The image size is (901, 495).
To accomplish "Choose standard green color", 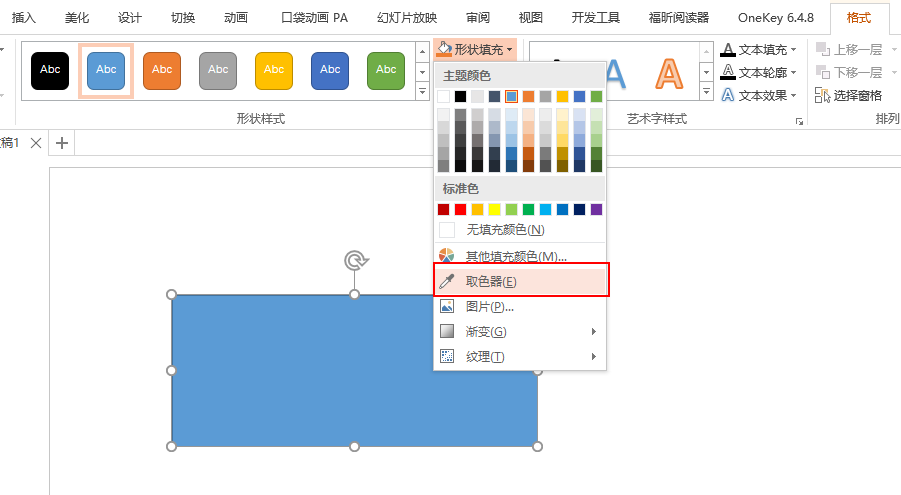I will tap(528, 209).
